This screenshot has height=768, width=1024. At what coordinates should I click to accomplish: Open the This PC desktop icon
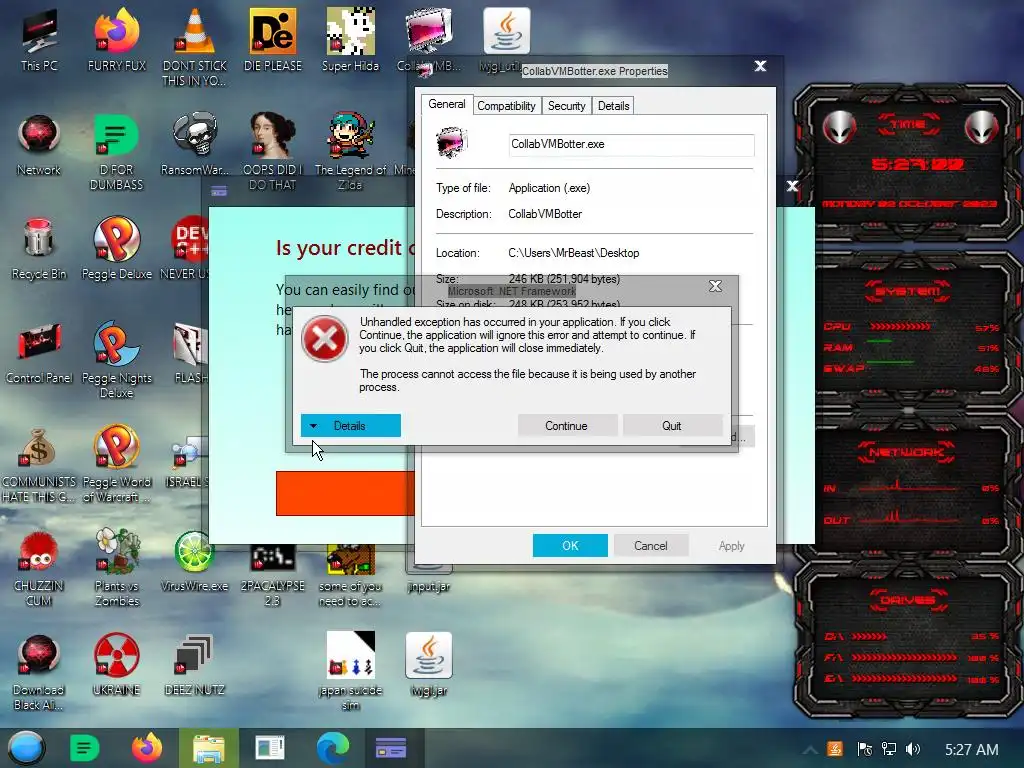pyautogui.click(x=39, y=40)
